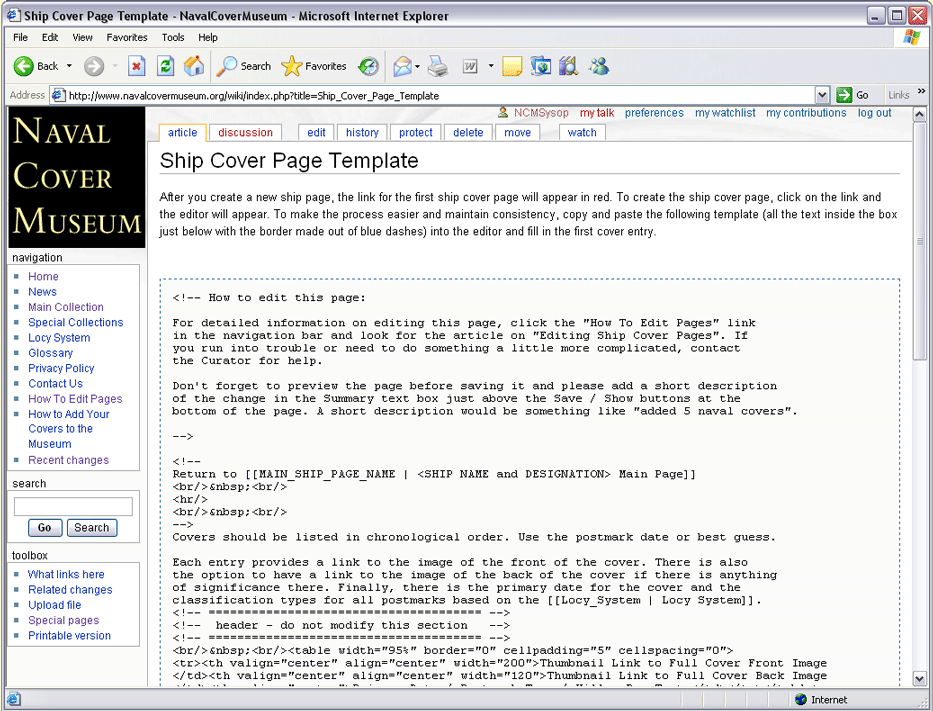Go to the Home page icon
933x711 pixels.
point(194,66)
